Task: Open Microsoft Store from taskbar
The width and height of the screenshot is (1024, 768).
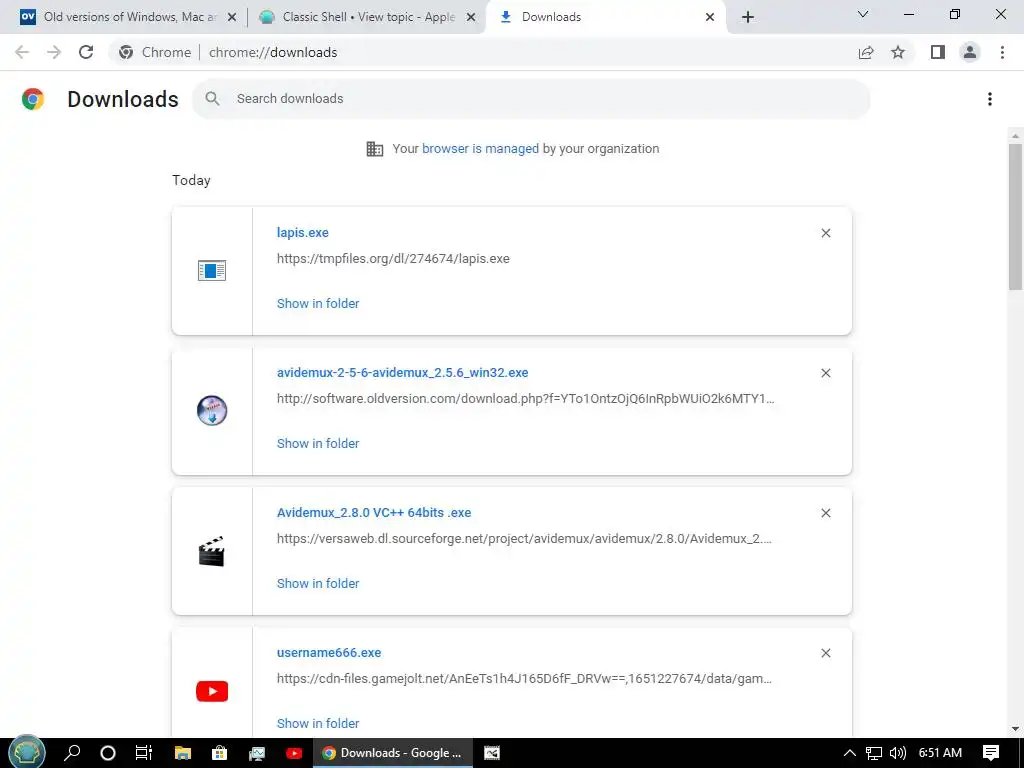Action: 219,753
